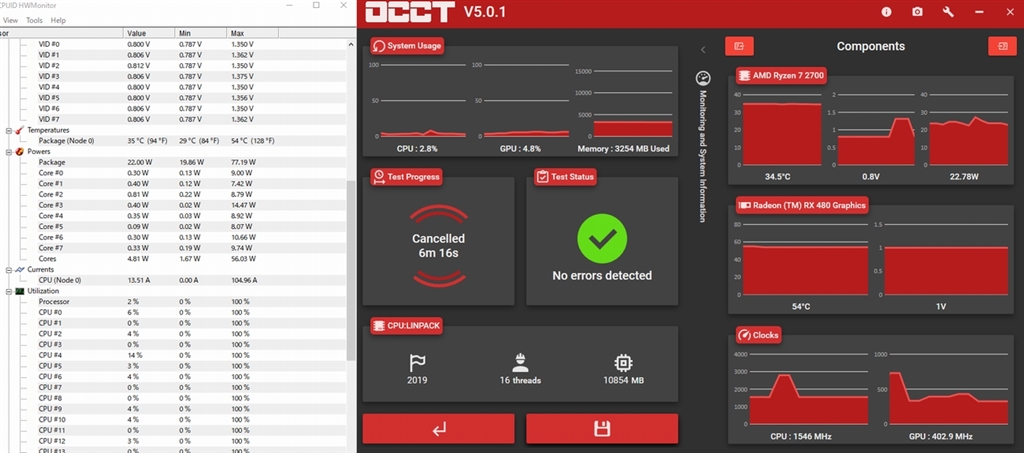1024x453 pixels.
Task: Open the View menu in HWMonitor
Action: [10, 20]
